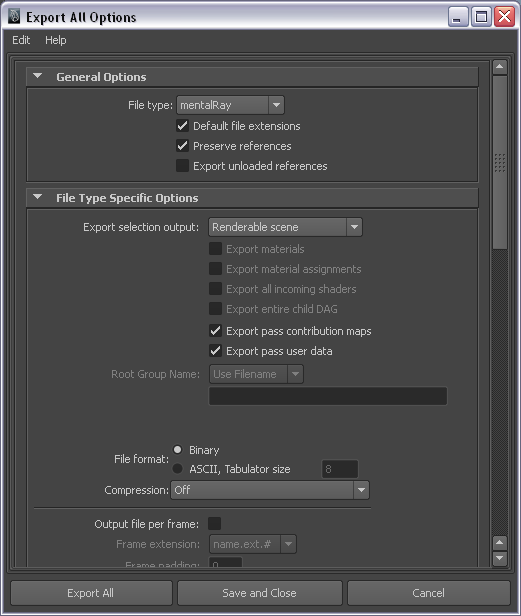This screenshot has width=521, height=616.
Task: Open Frame extension name.ext.# dropdown
Action: point(253,544)
